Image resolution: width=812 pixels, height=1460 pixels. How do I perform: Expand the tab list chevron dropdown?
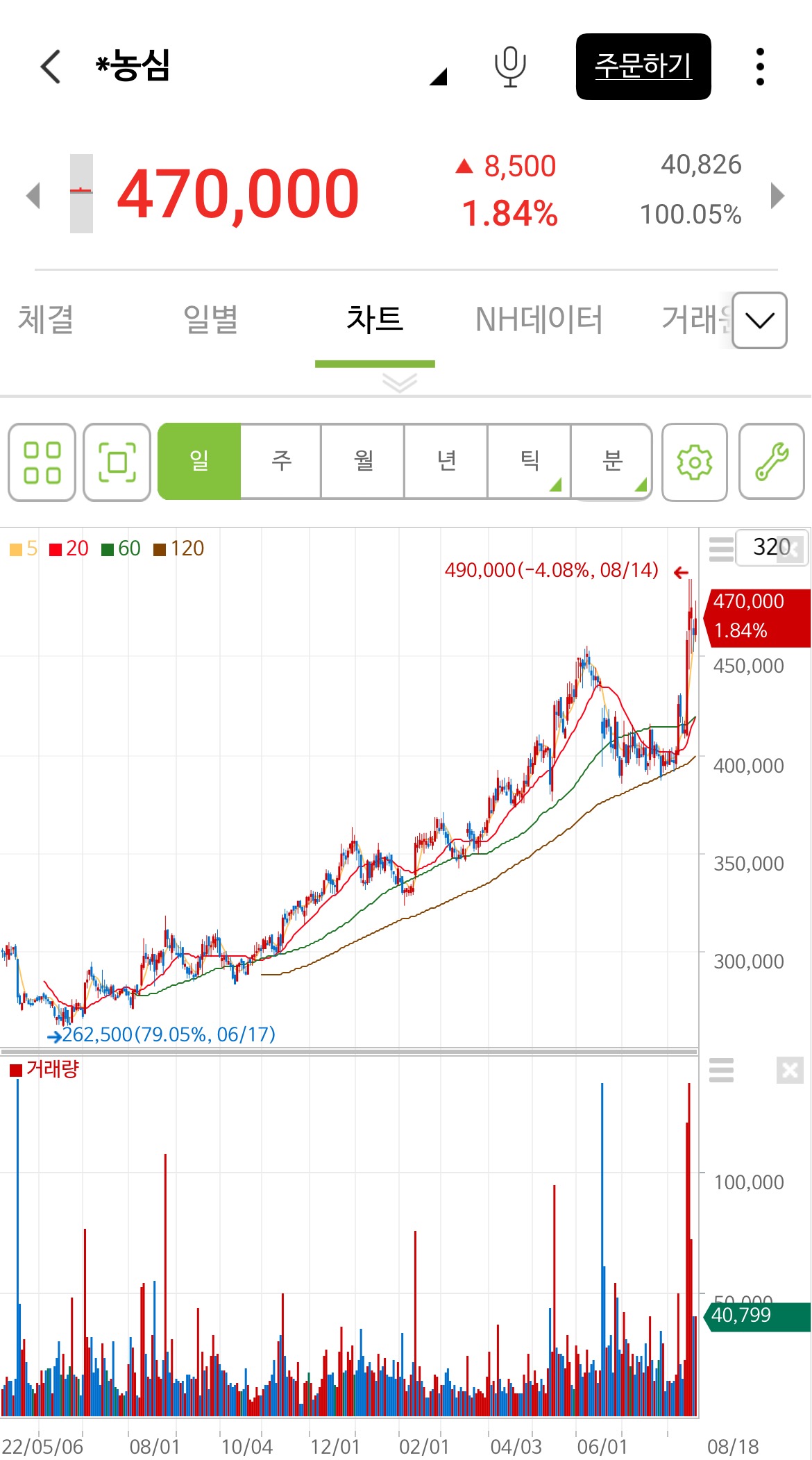pos(760,320)
